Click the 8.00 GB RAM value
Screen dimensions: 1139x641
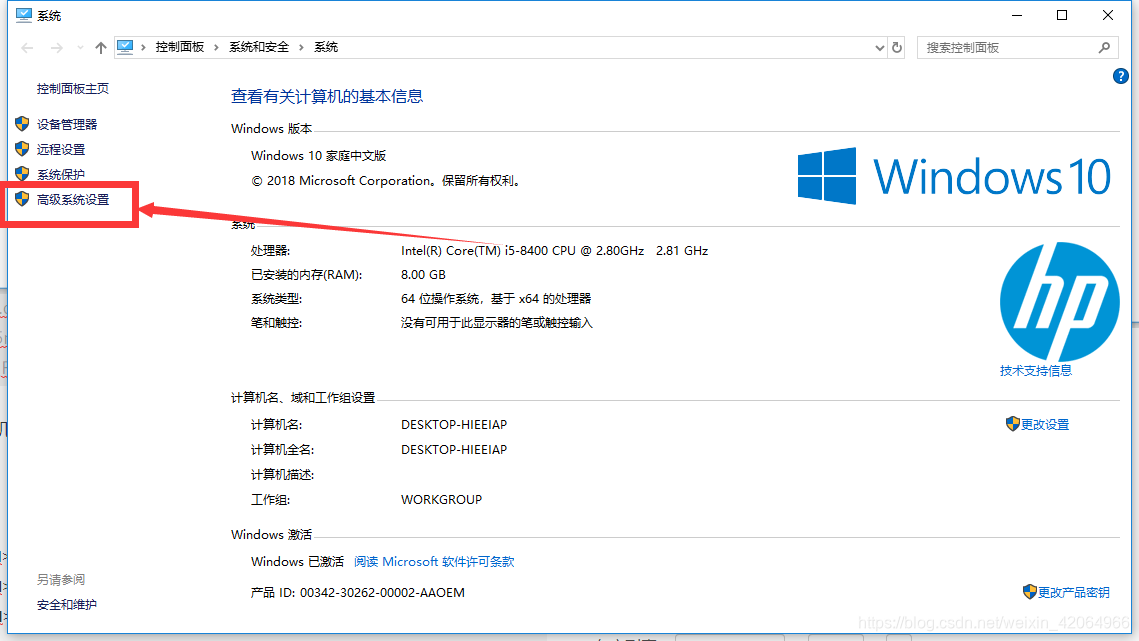point(423,275)
